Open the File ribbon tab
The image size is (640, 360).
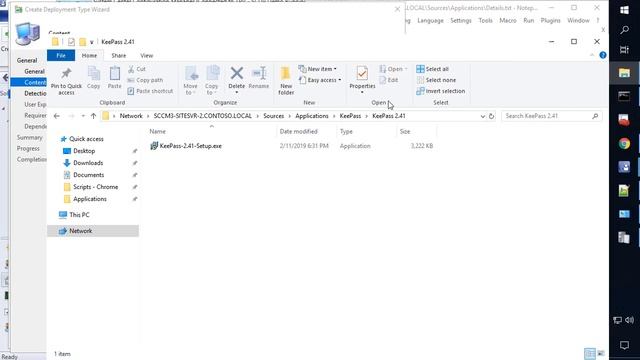tap(61, 56)
